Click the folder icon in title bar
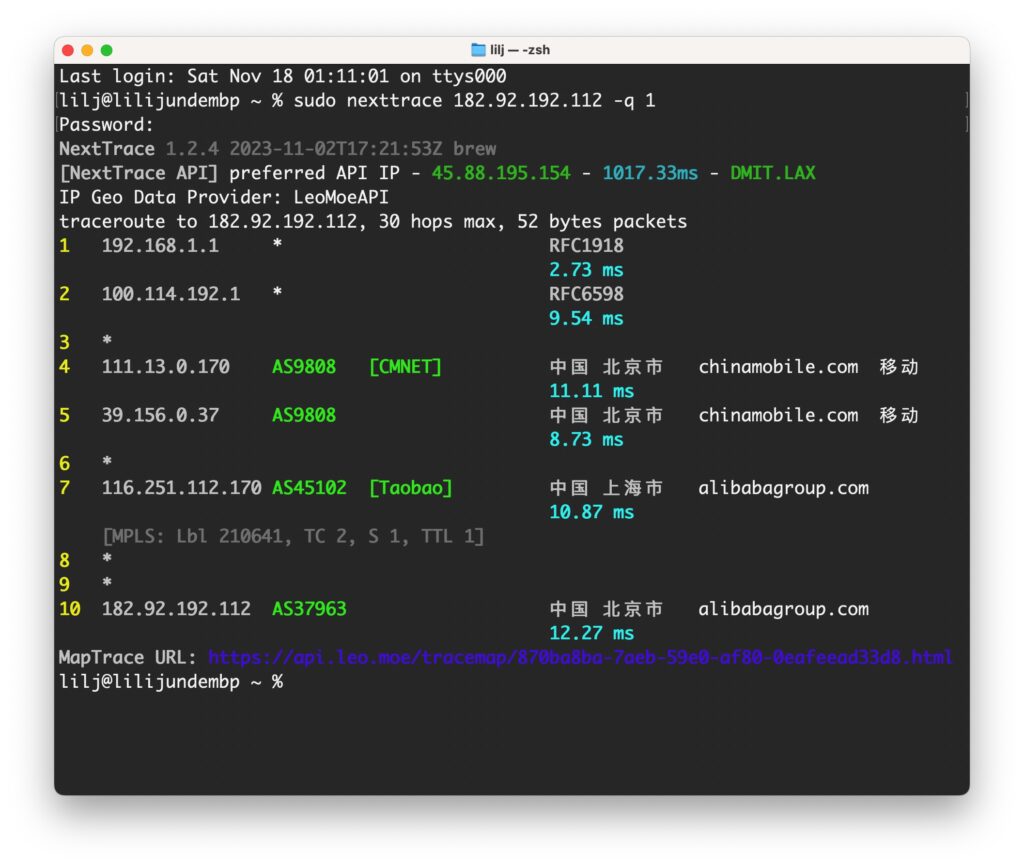Screen dimensions: 1024x867 point(478,50)
